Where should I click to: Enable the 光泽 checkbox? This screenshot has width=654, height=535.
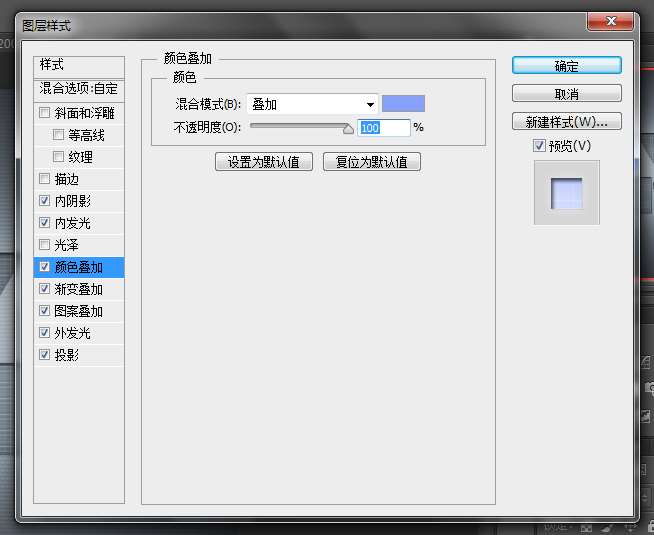pos(44,245)
